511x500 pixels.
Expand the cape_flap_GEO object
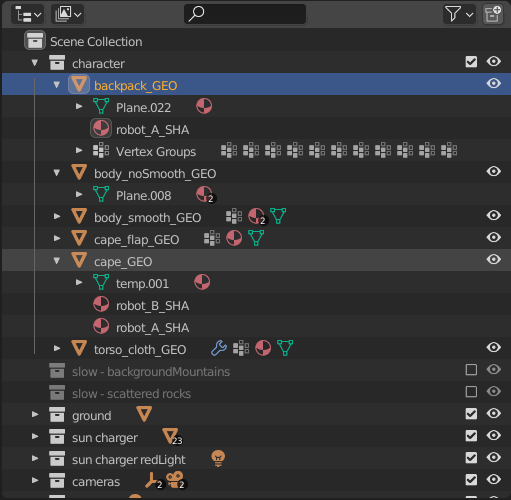coord(57,238)
